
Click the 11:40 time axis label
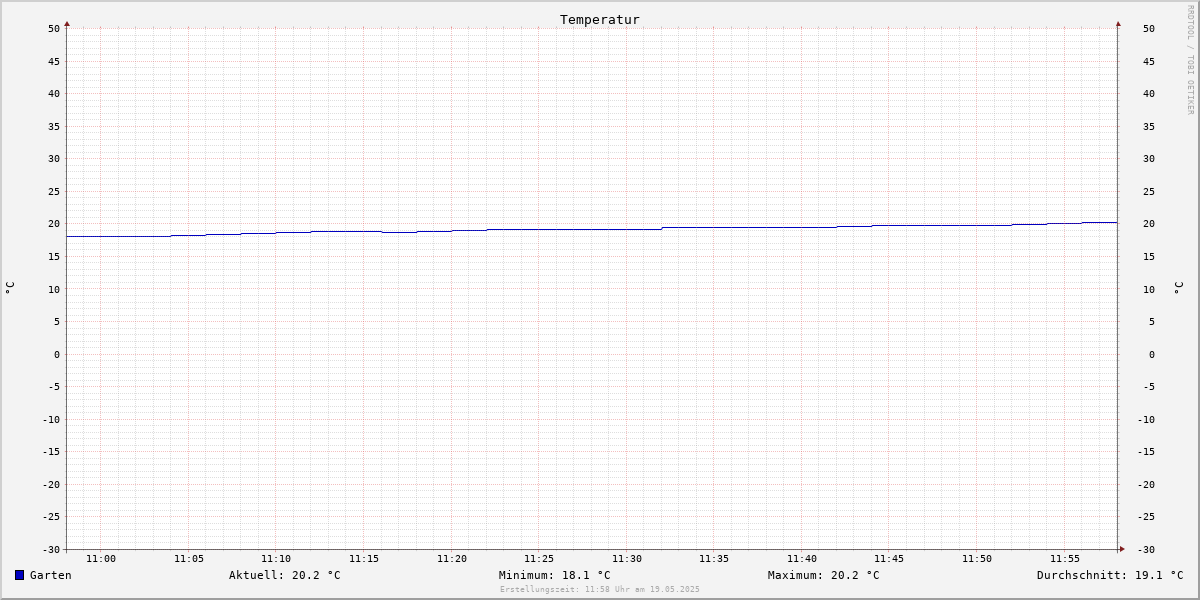coord(802,559)
